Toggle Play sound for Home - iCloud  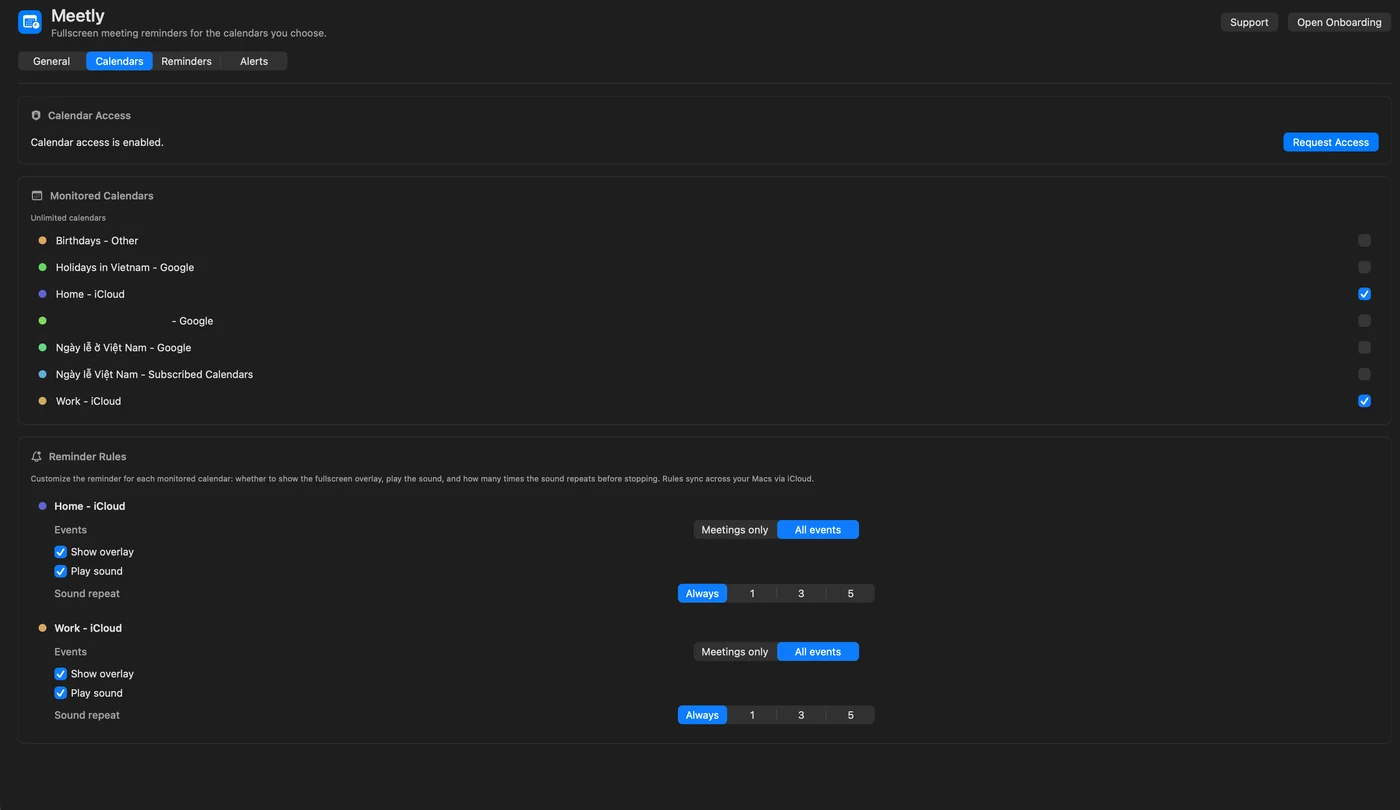click(x=61, y=571)
